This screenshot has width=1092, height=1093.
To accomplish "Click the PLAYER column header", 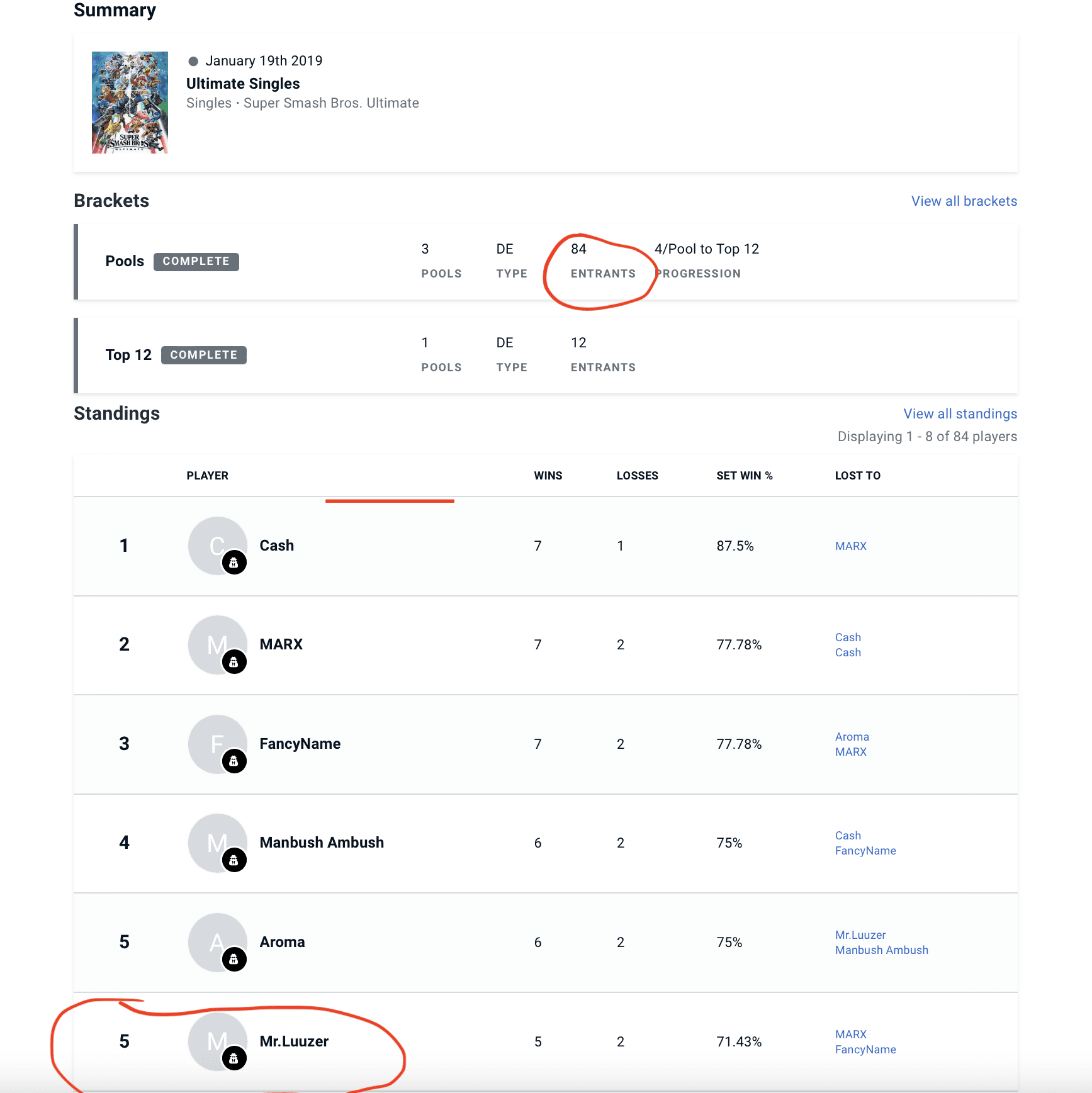I will [x=207, y=476].
